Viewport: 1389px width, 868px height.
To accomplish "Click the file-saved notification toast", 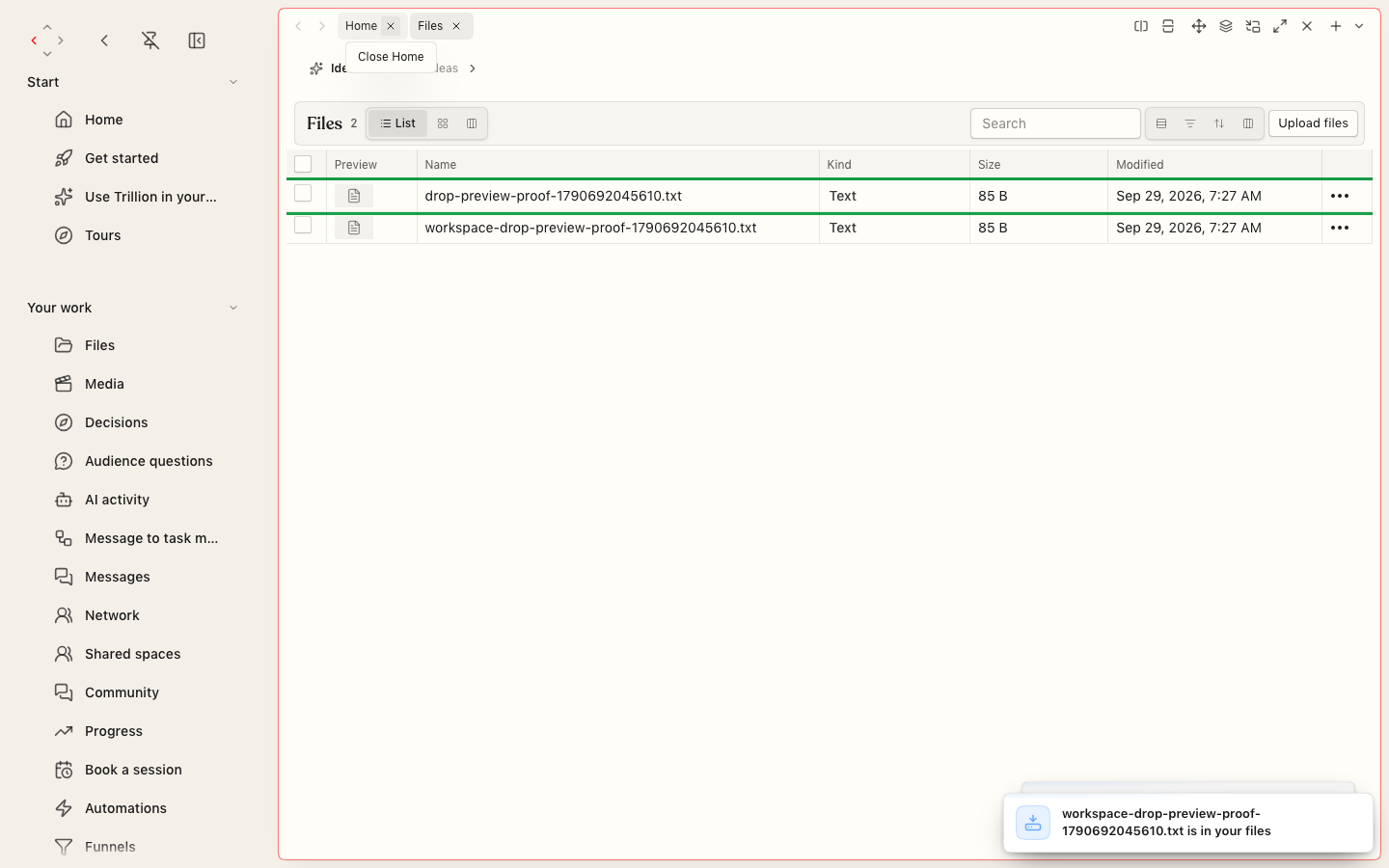I will 1187,823.
